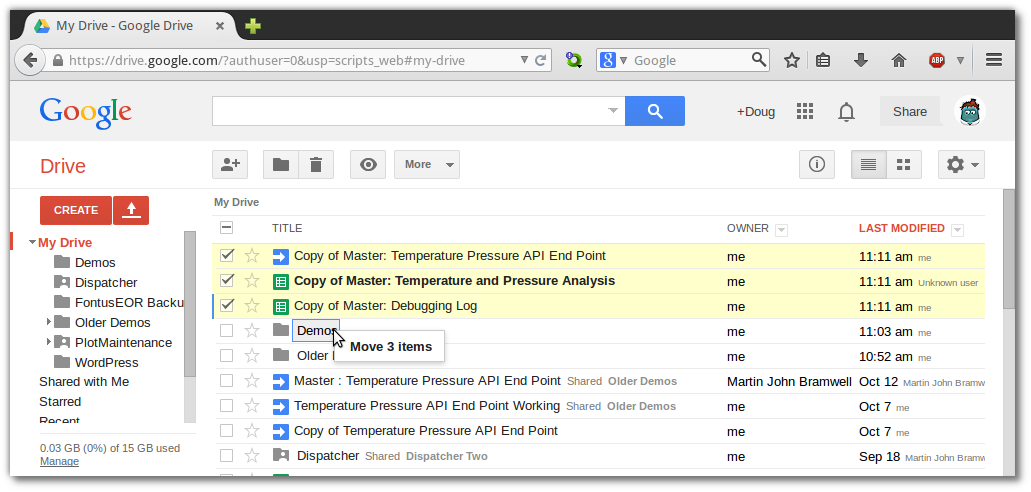Click the notifications bell icon
Viewport: 1031px width, 492px height.
point(846,111)
